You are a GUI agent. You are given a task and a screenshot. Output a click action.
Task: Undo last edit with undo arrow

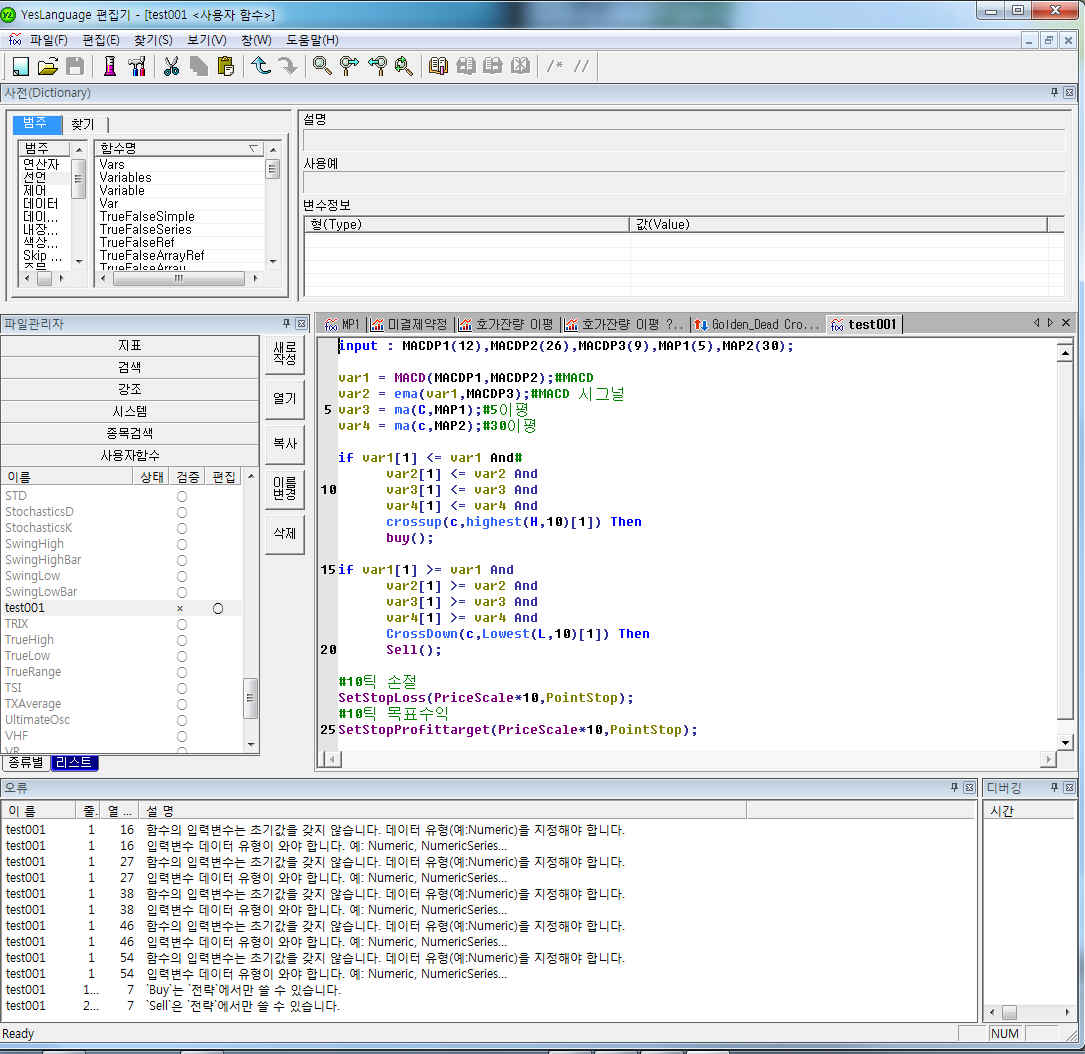click(x=261, y=66)
